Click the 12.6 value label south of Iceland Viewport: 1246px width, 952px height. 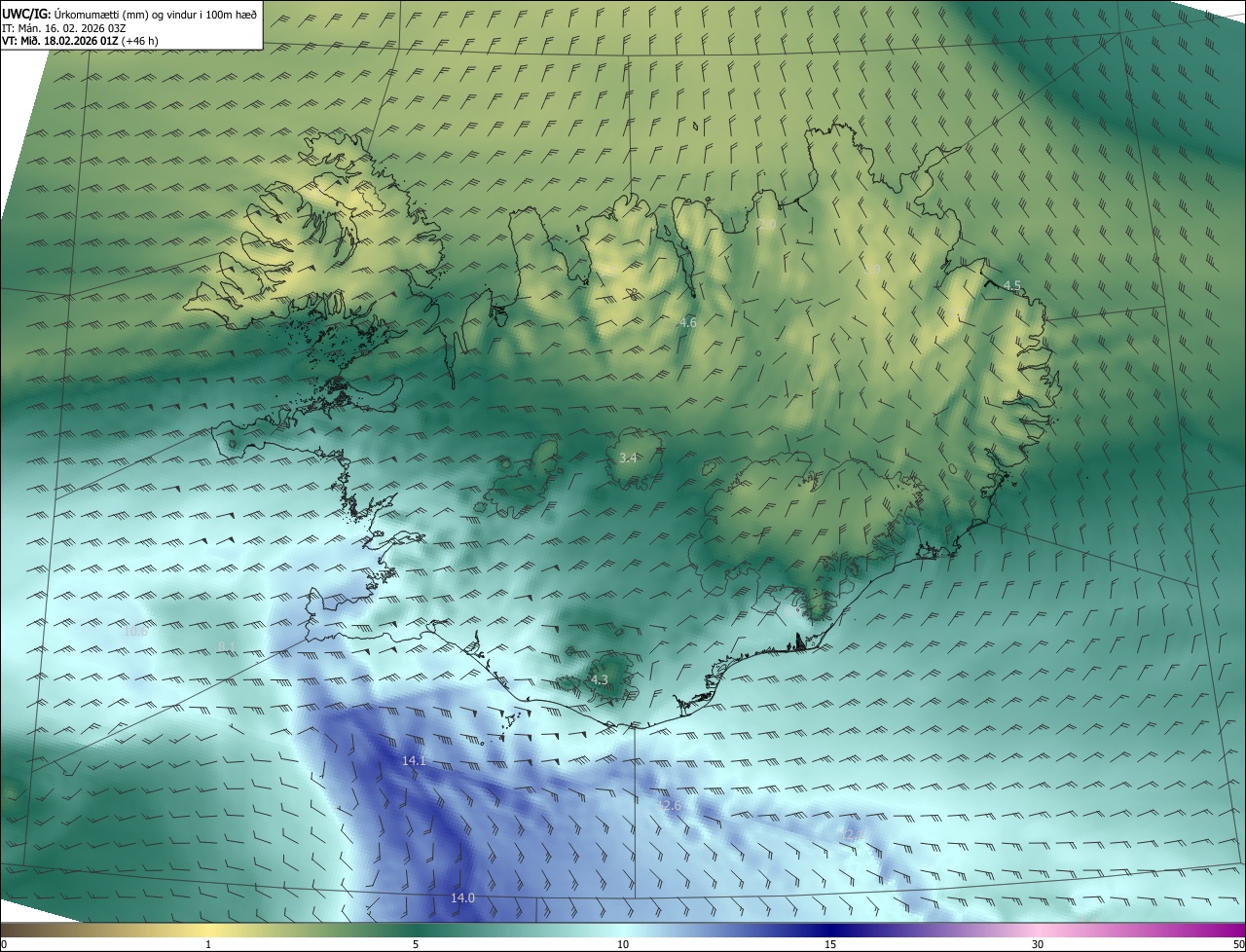[x=670, y=806]
